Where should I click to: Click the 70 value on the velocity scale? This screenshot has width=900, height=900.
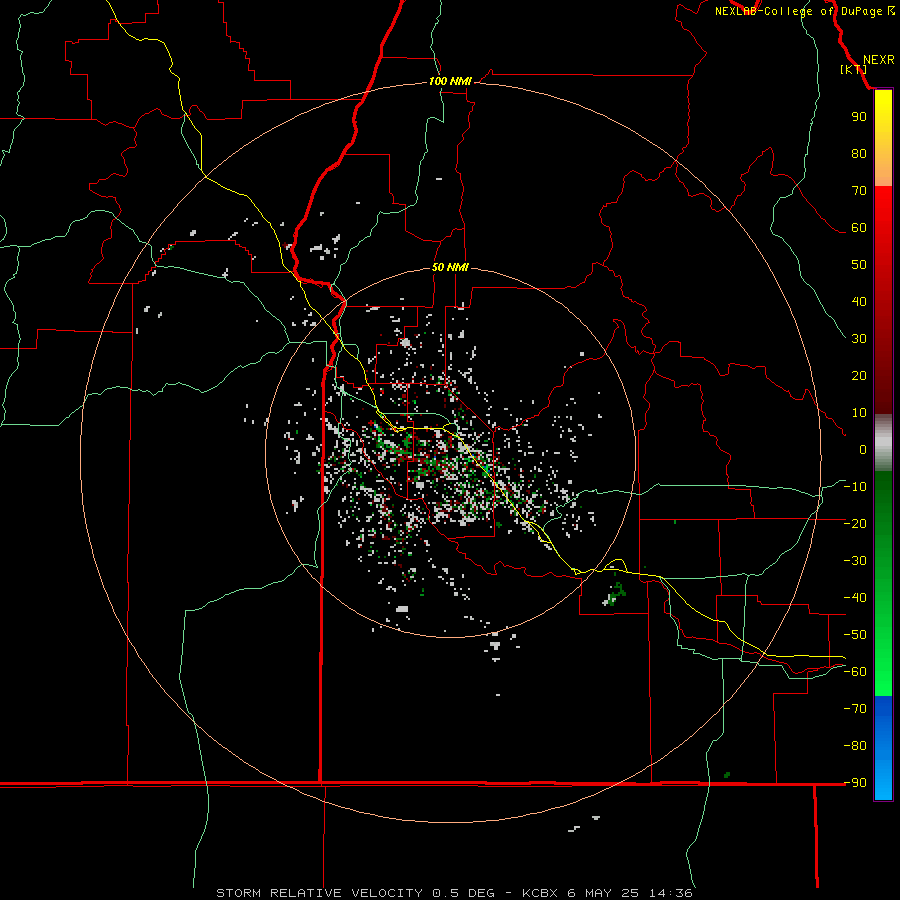pos(859,191)
